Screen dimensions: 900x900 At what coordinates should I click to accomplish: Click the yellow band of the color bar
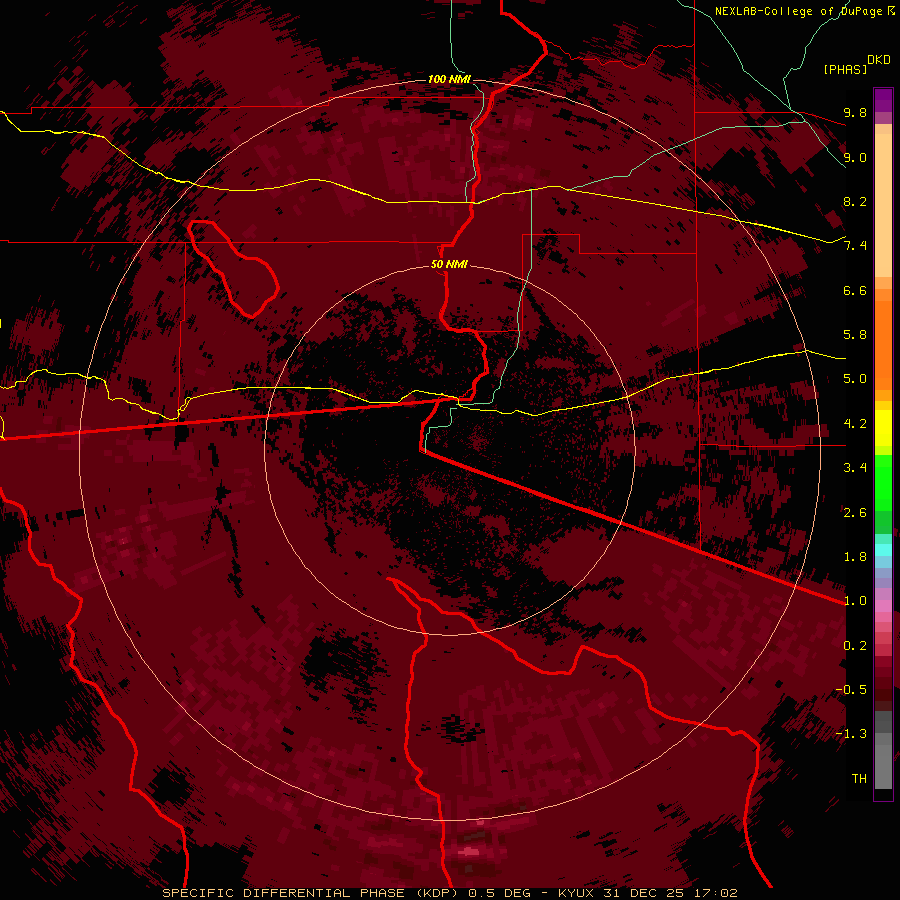(883, 428)
